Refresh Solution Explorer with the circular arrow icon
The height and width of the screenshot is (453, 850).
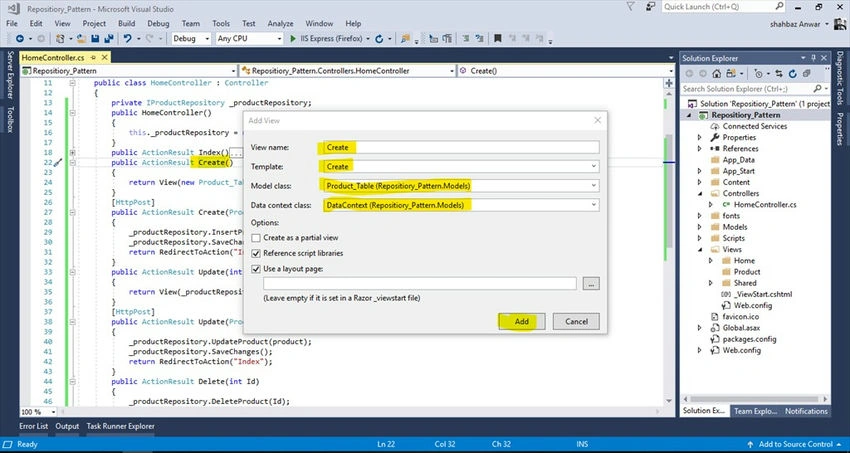[x=793, y=74]
